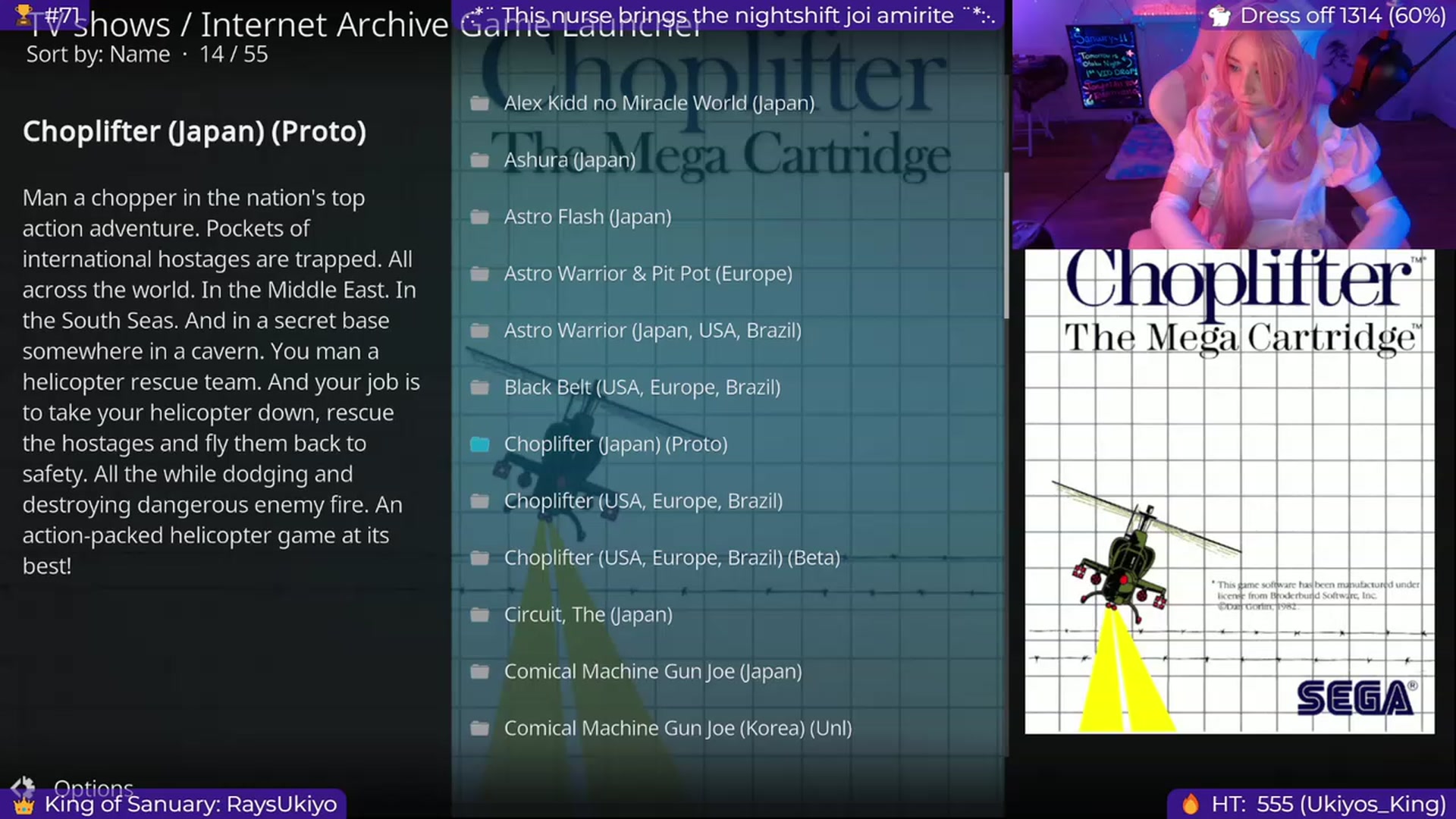Click folder icon beside Comical Machine Gun Joe (Korea)
1456x819 pixels.
479,729
